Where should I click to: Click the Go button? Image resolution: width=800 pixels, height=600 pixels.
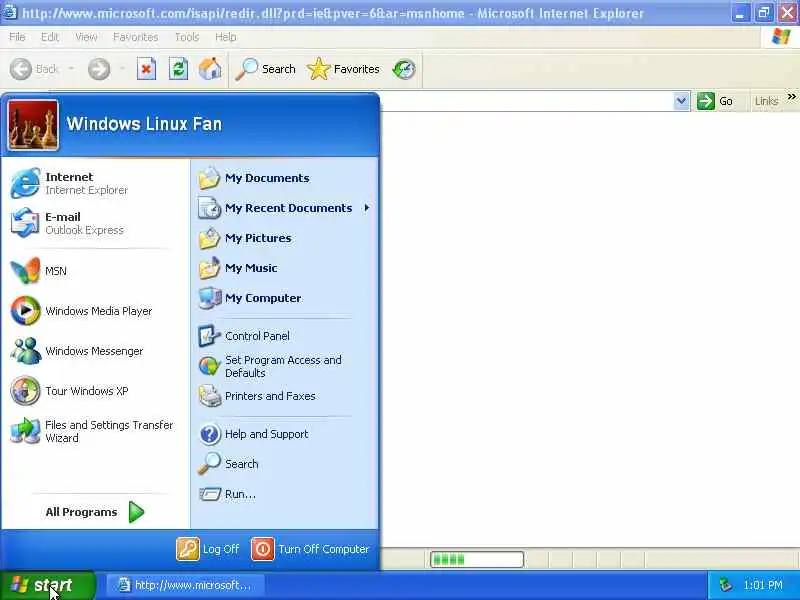point(715,101)
